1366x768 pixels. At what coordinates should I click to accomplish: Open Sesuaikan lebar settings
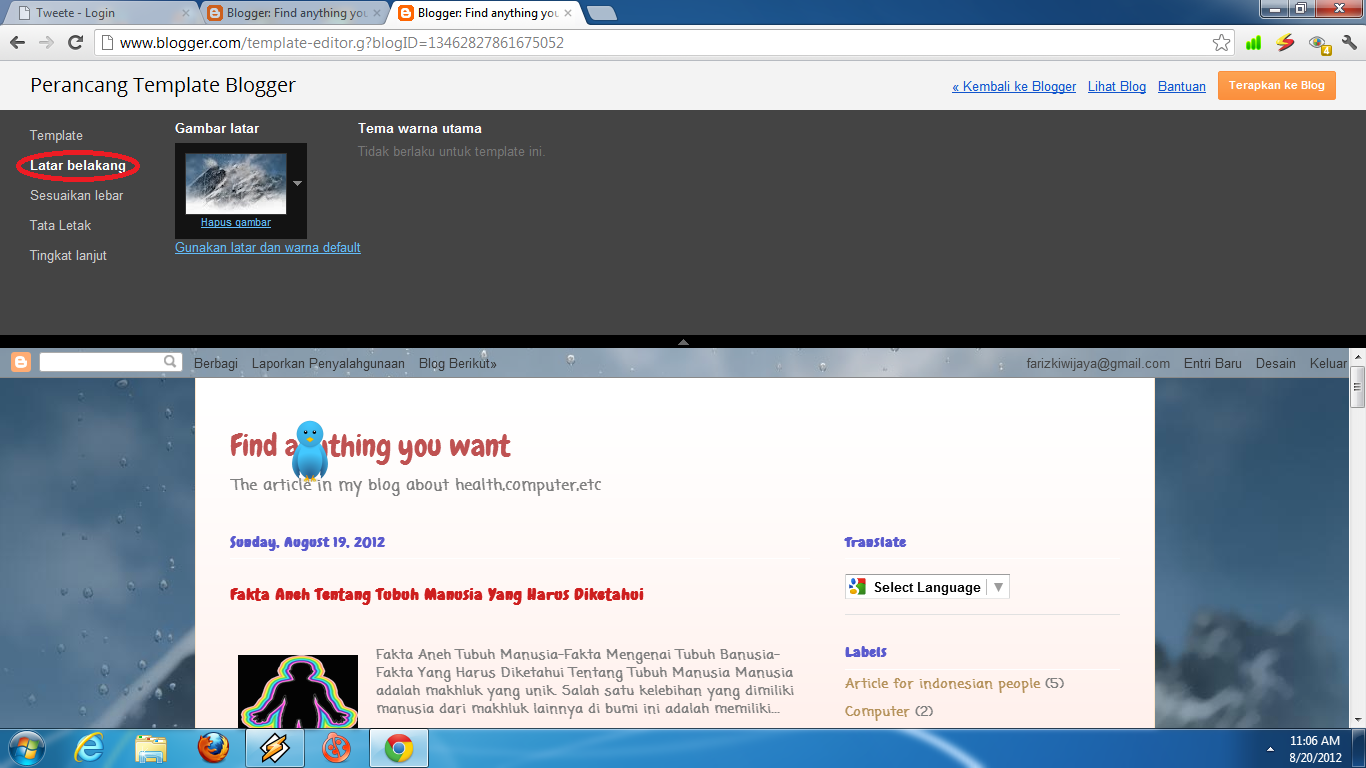77,195
